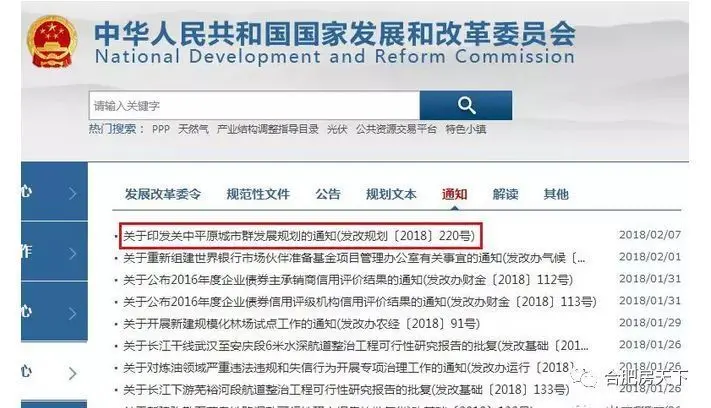Open notice on 关中平原城市群发展规划
The width and height of the screenshot is (711, 408).
tap(299, 236)
